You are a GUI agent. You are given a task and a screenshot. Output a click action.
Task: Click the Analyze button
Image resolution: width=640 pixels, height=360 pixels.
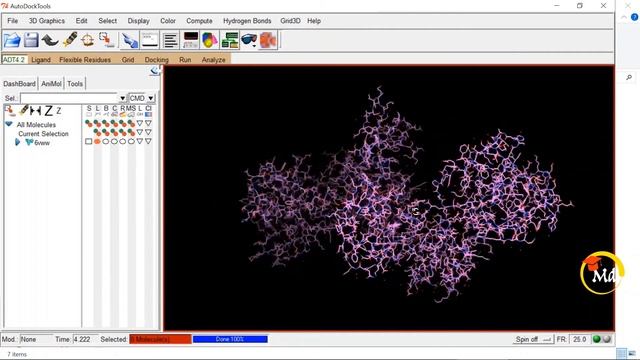[213, 60]
